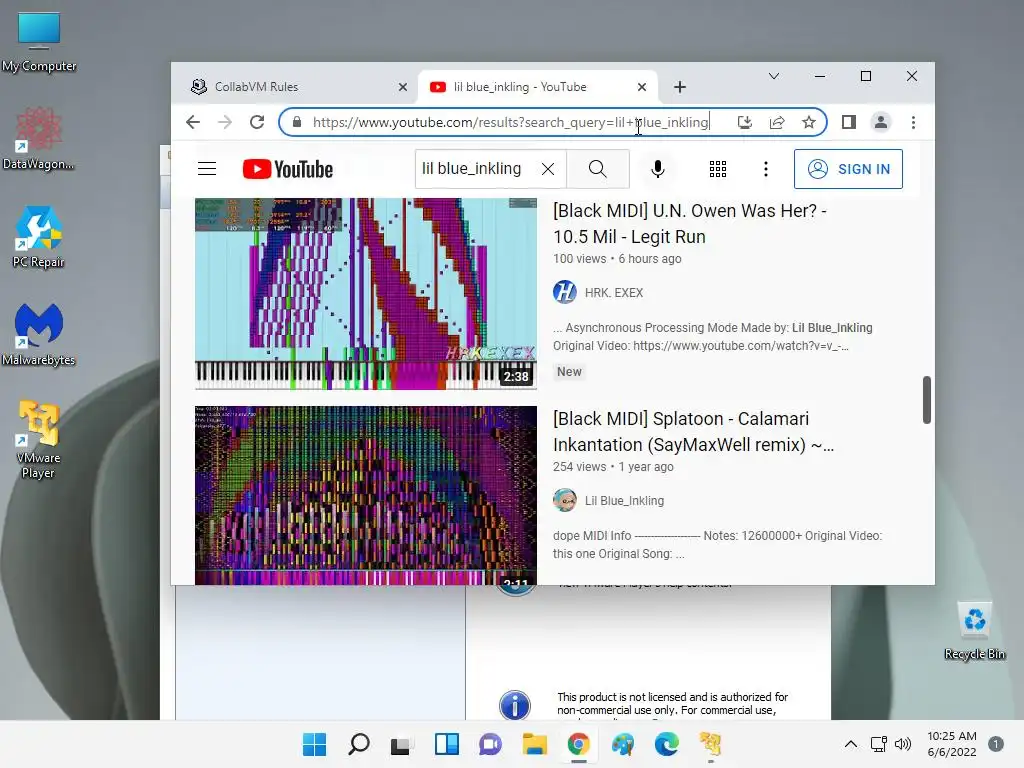Screen dimensions: 1024x768
Task: Open U.N. Owen Was Her video thumbnail
Action: coord(366,293)
